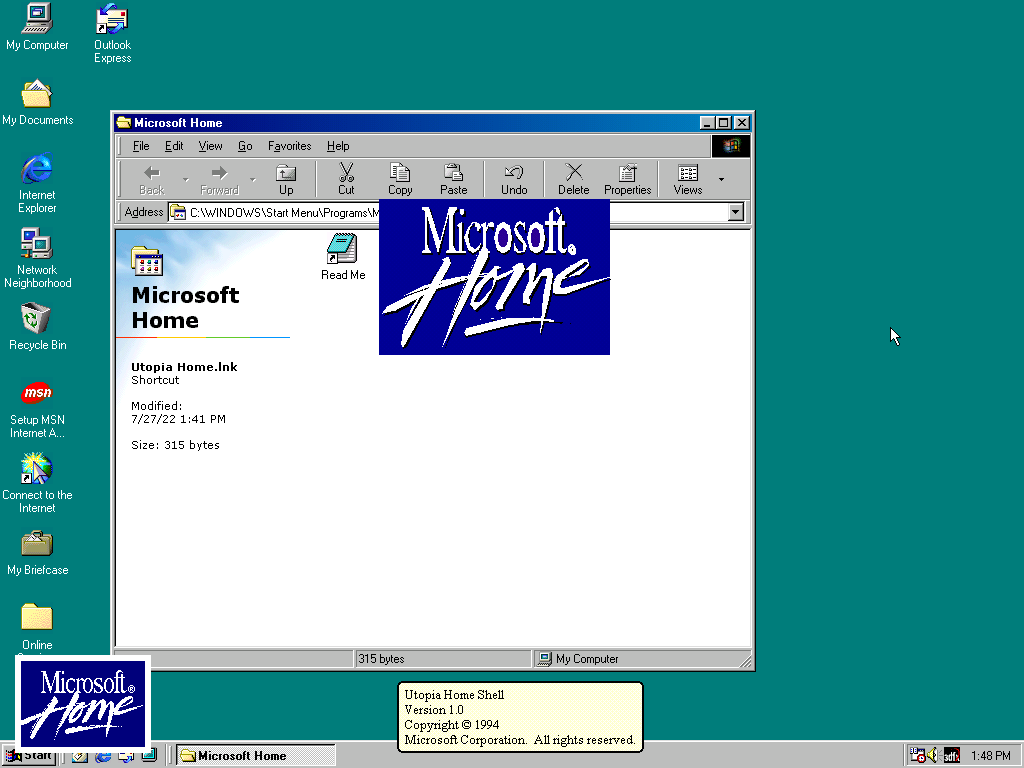Click the Cut scissors tool

pyautogui.click(x=346, y=180)
